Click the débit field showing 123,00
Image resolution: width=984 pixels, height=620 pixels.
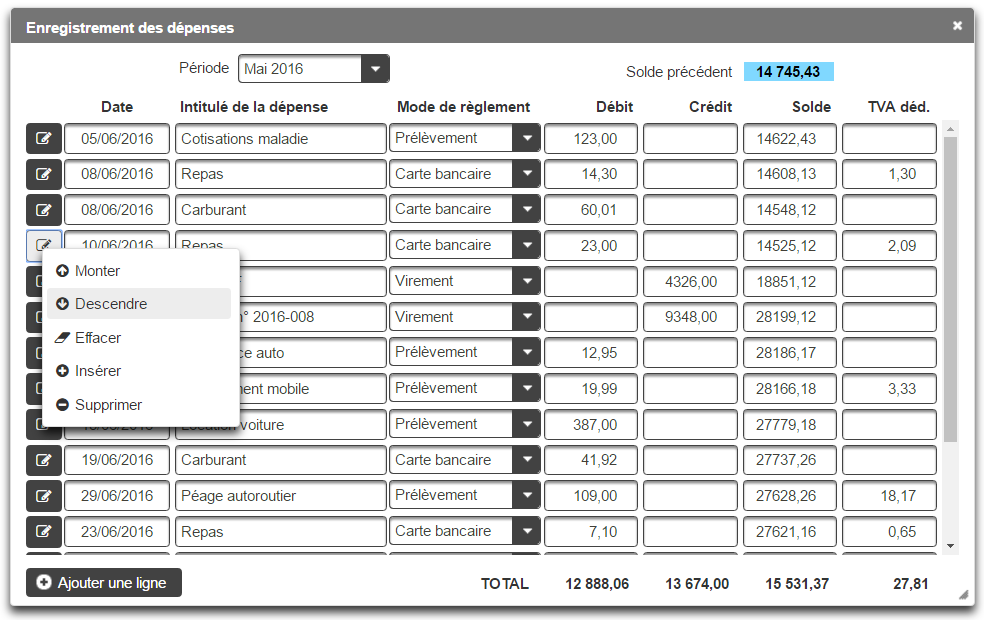click(591, 139)
